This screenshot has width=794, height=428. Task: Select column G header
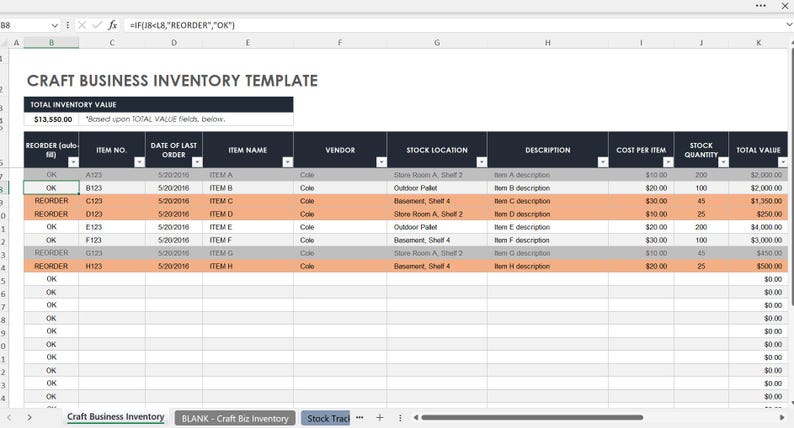(x=437, y=43)
